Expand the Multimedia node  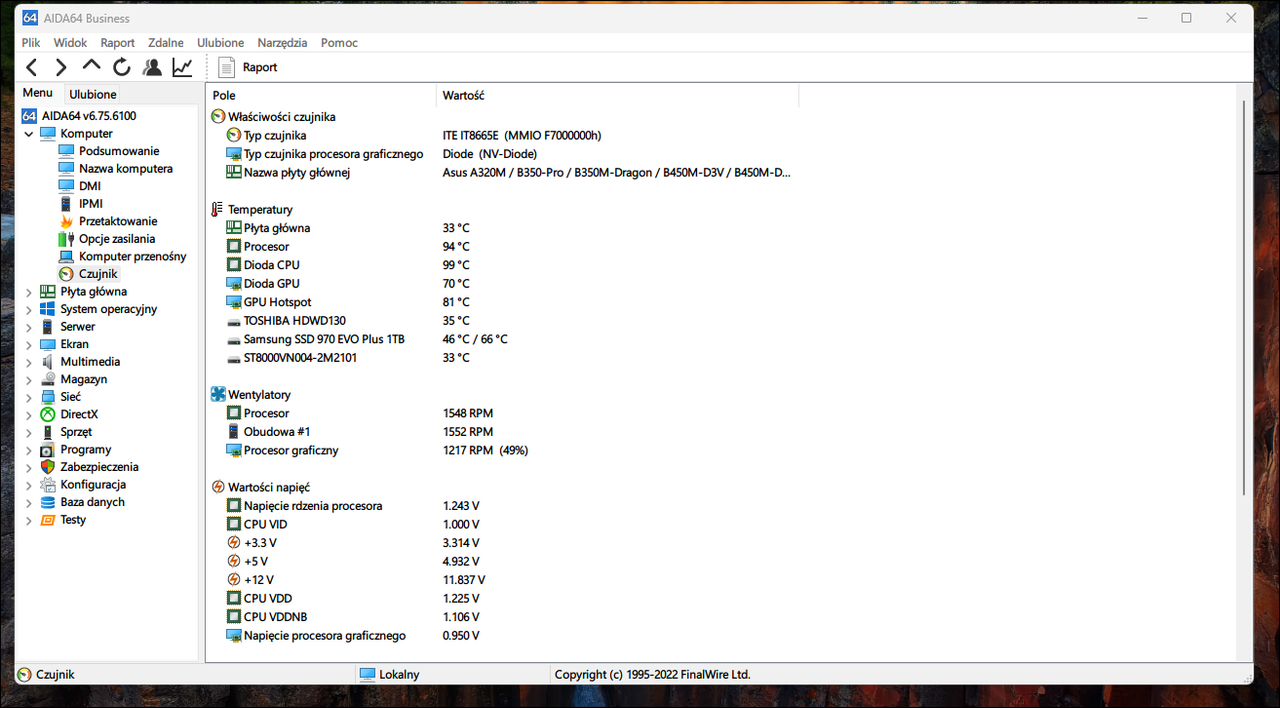coord(28,362)
